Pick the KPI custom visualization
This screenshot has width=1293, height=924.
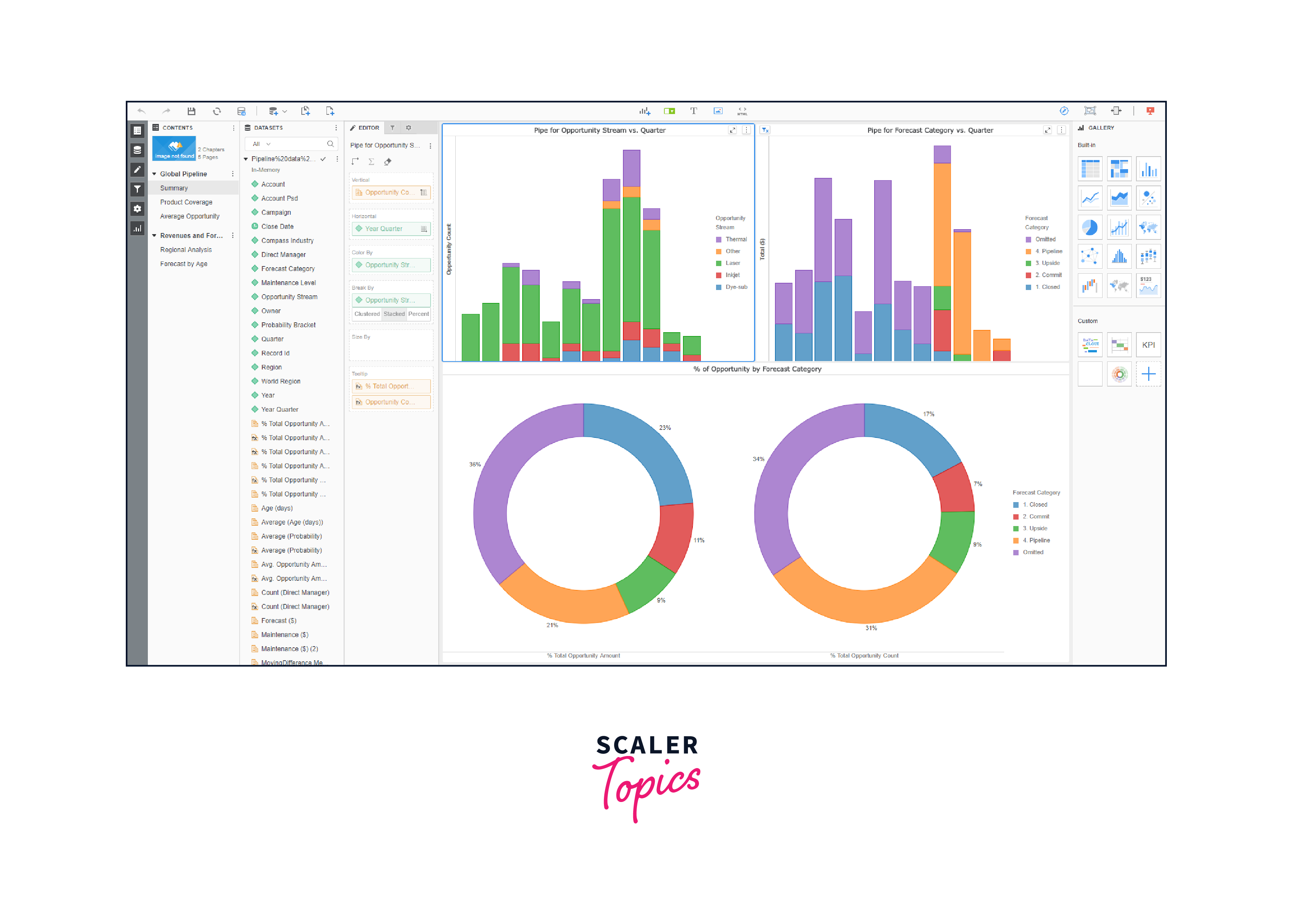coord(1149,345)
